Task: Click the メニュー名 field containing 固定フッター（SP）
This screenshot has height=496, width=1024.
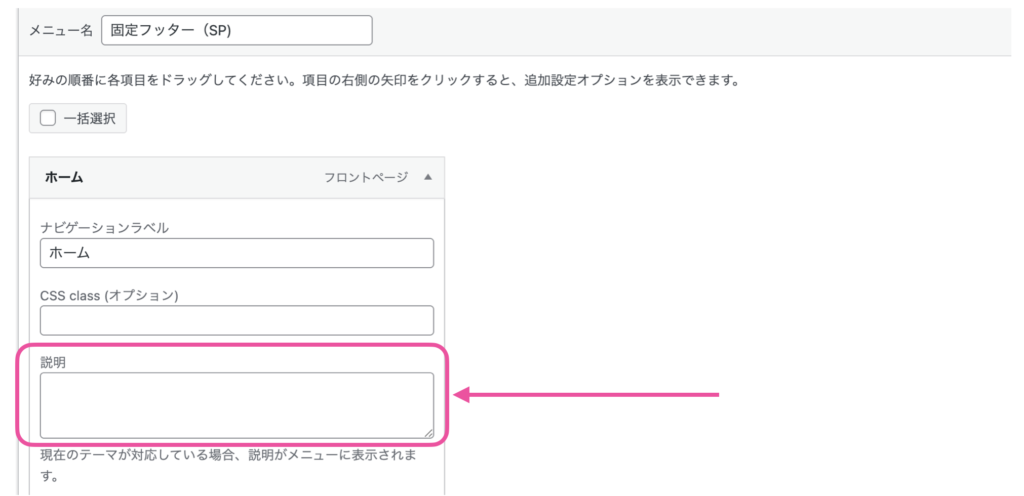Action: (x=236, y=30)
